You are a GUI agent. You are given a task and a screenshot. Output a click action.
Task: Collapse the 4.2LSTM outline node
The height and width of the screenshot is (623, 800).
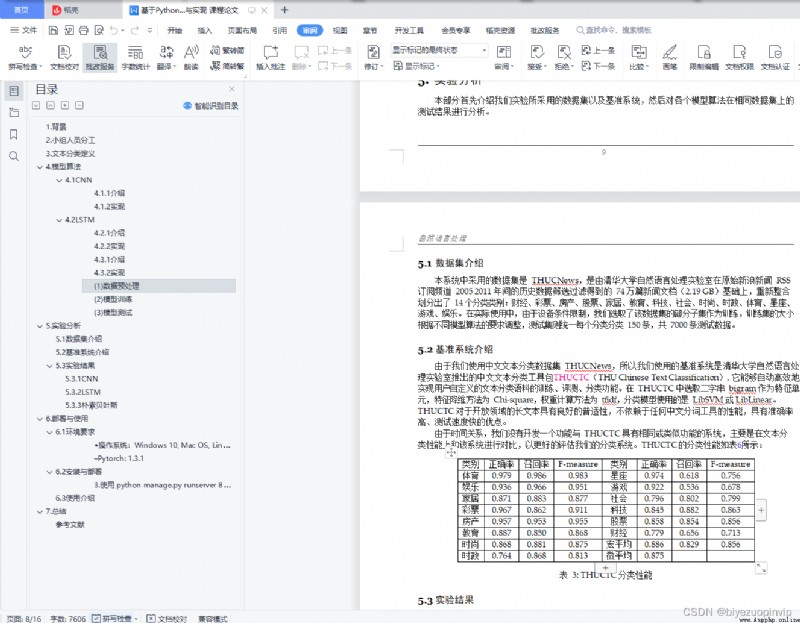point(59,220)
